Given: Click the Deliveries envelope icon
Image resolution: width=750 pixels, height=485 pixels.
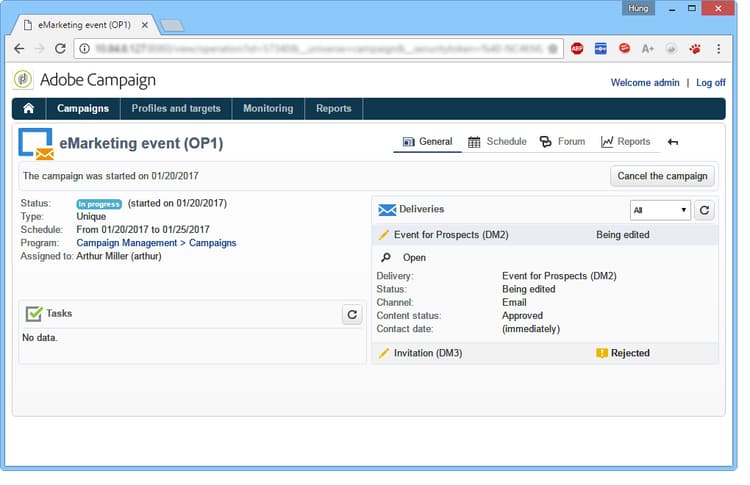Looking at the screenshot, I should pyautogui.click(x=387, y=209).
